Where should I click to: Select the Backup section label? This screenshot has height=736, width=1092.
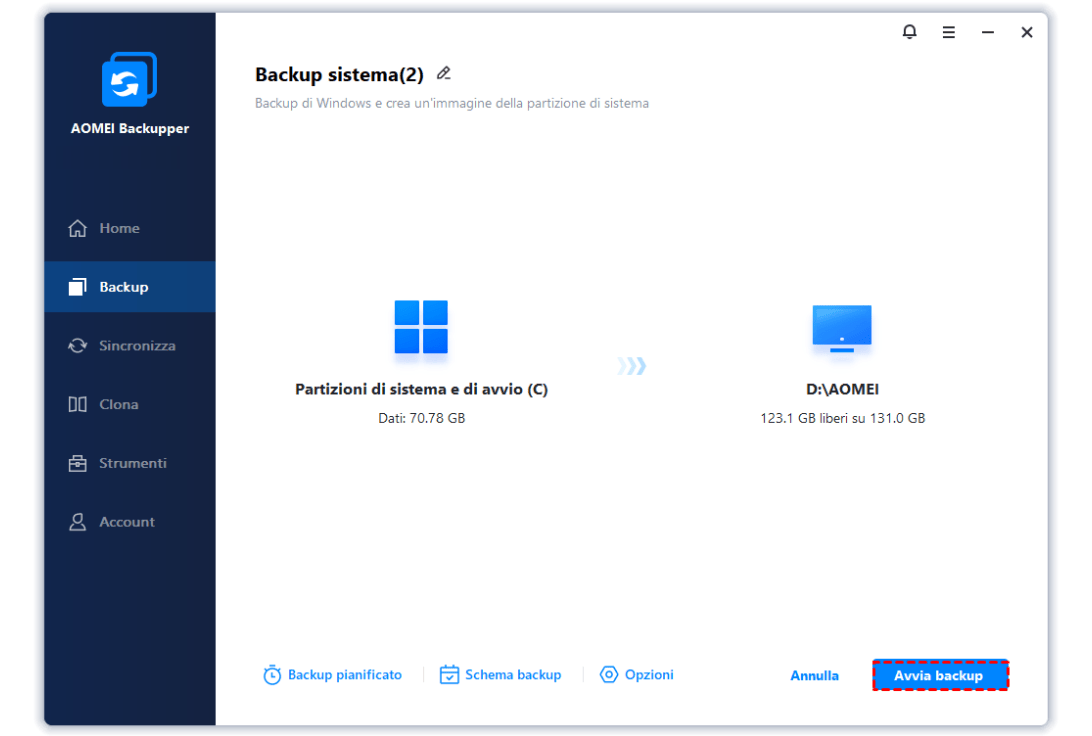point(123,287)
